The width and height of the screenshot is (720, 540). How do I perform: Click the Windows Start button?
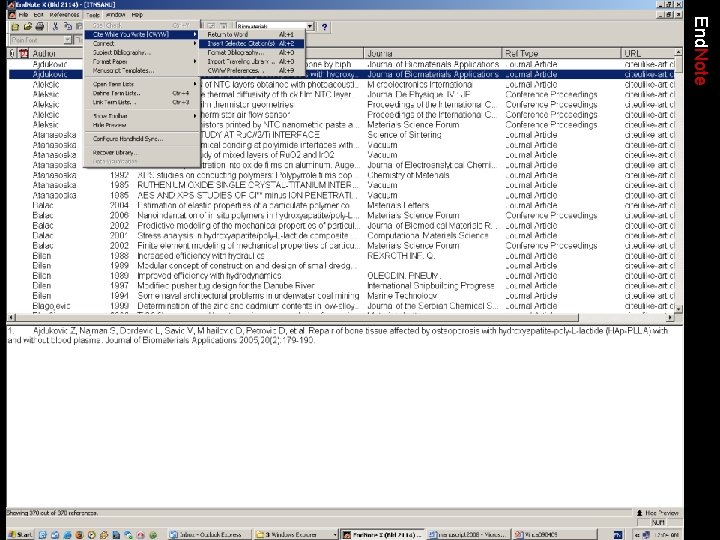[20, 535]
